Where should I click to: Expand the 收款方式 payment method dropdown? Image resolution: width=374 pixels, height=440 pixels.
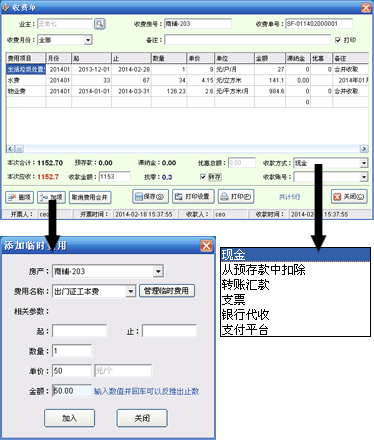pyautogui.click(x=364, y=163)
